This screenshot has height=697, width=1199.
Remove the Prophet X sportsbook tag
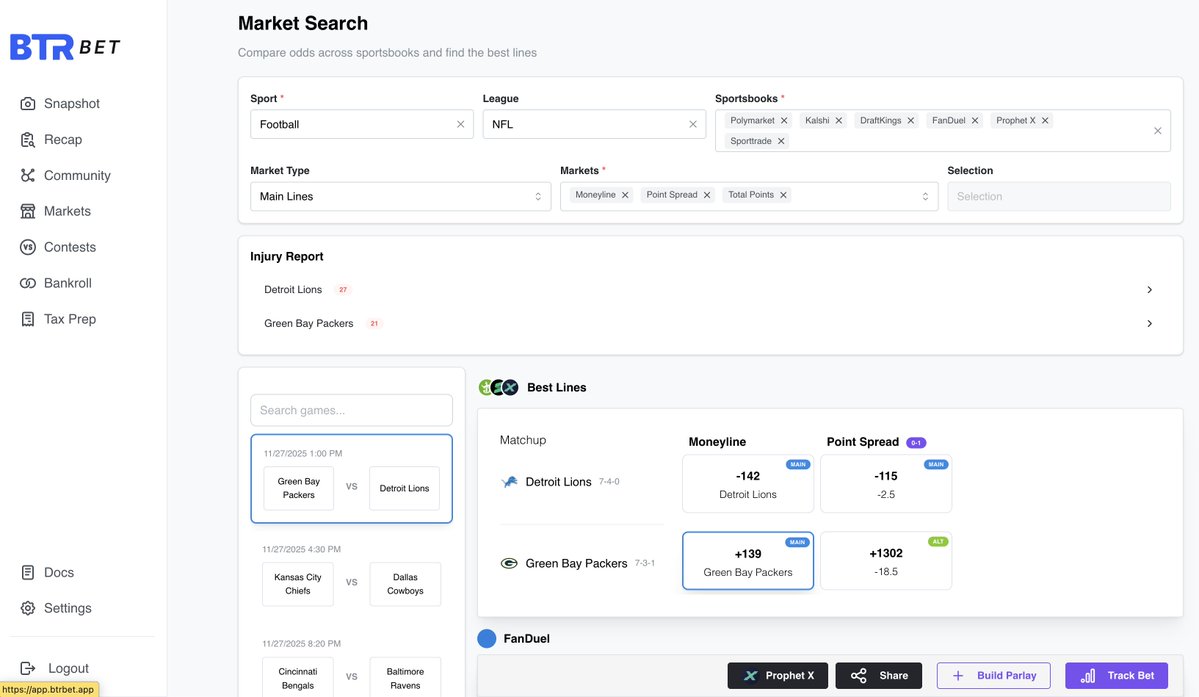(x=1045, y=121)
